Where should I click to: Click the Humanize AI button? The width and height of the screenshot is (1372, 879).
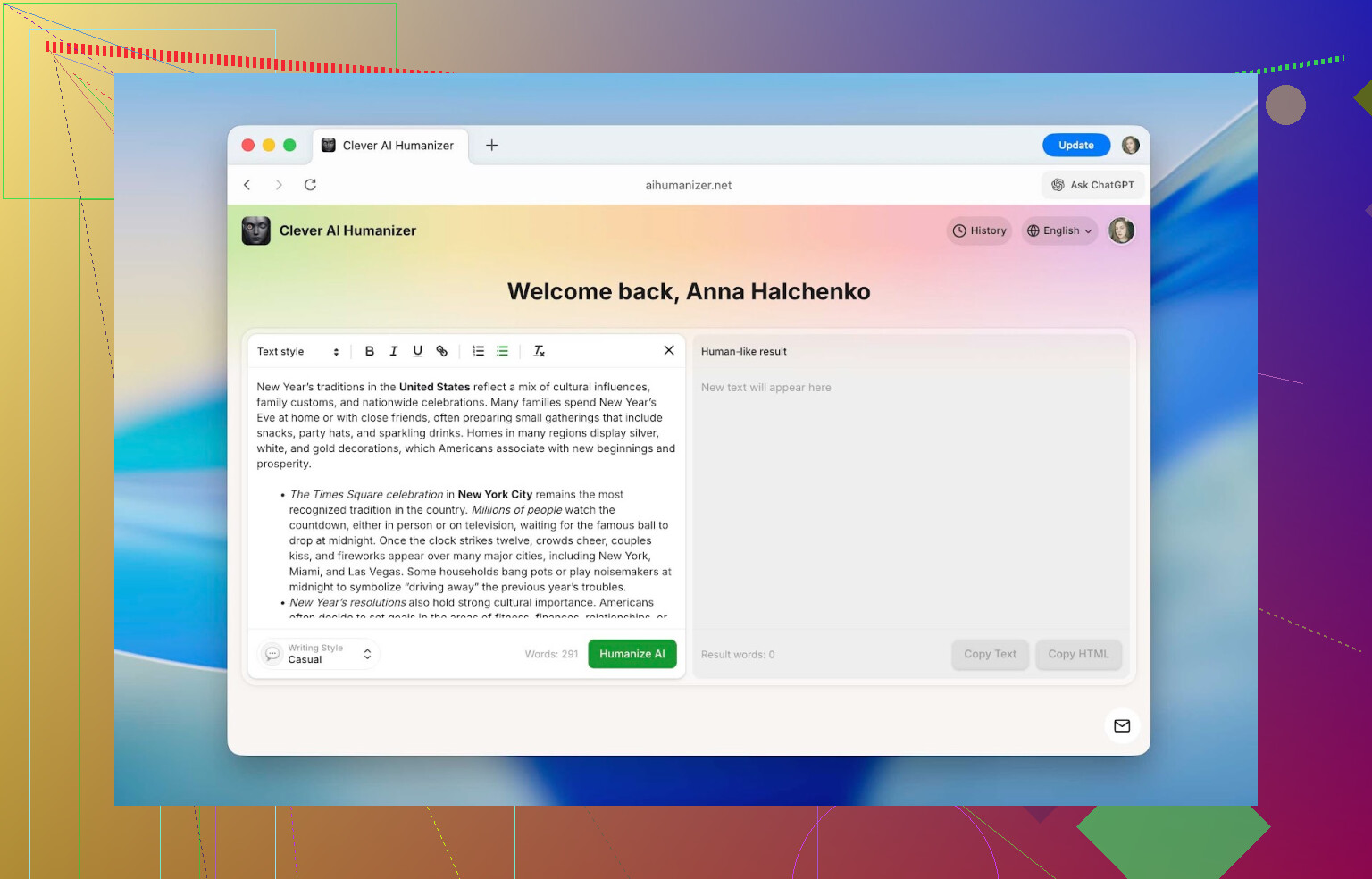(x=632, y=654)
